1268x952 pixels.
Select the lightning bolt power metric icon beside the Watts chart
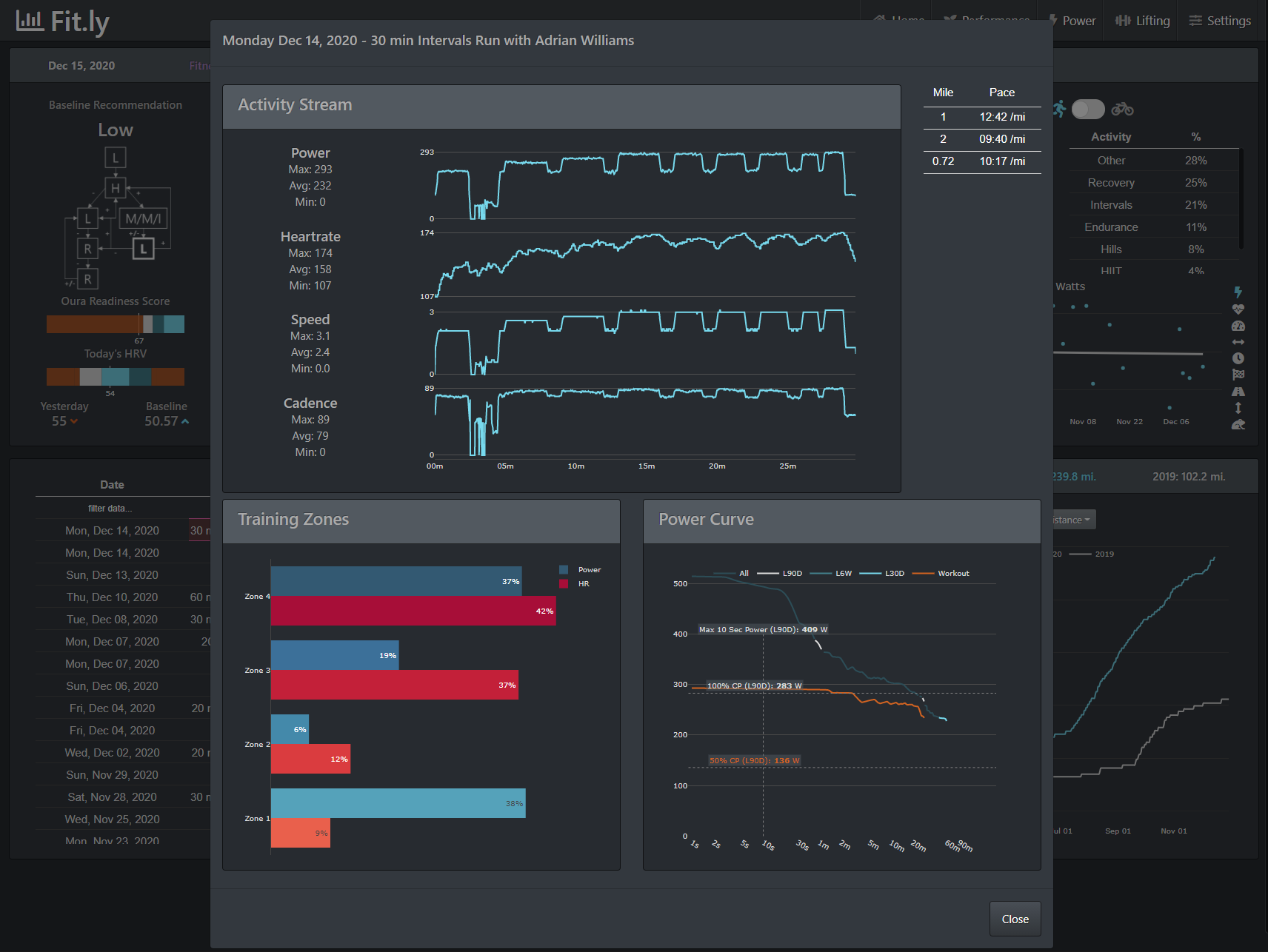1238,292
